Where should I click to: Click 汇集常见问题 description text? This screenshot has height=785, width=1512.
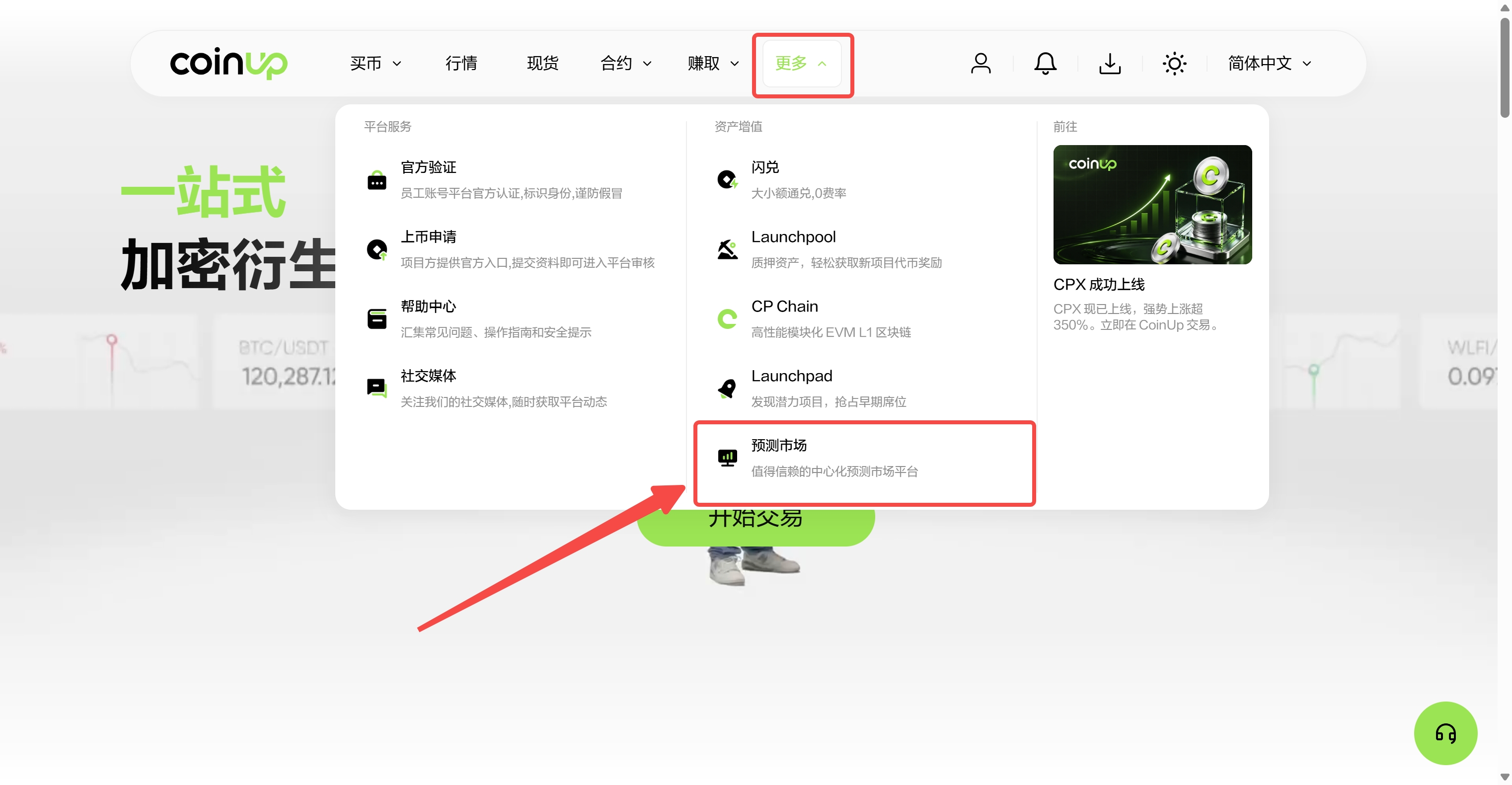click(x=495, y=332)
